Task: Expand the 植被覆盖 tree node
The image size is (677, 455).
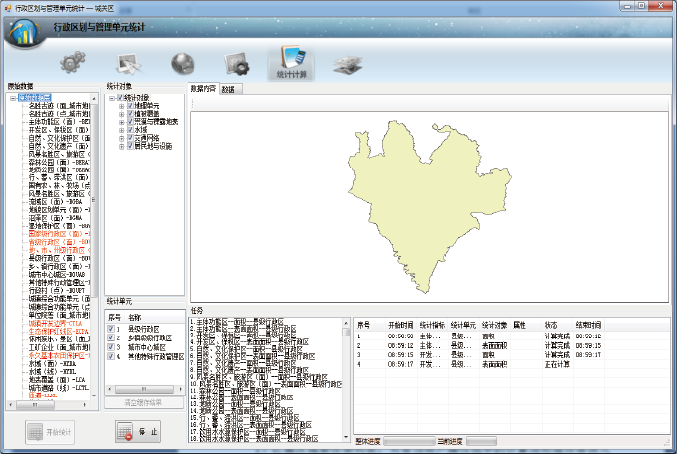Action: click(x=122, y=113)
